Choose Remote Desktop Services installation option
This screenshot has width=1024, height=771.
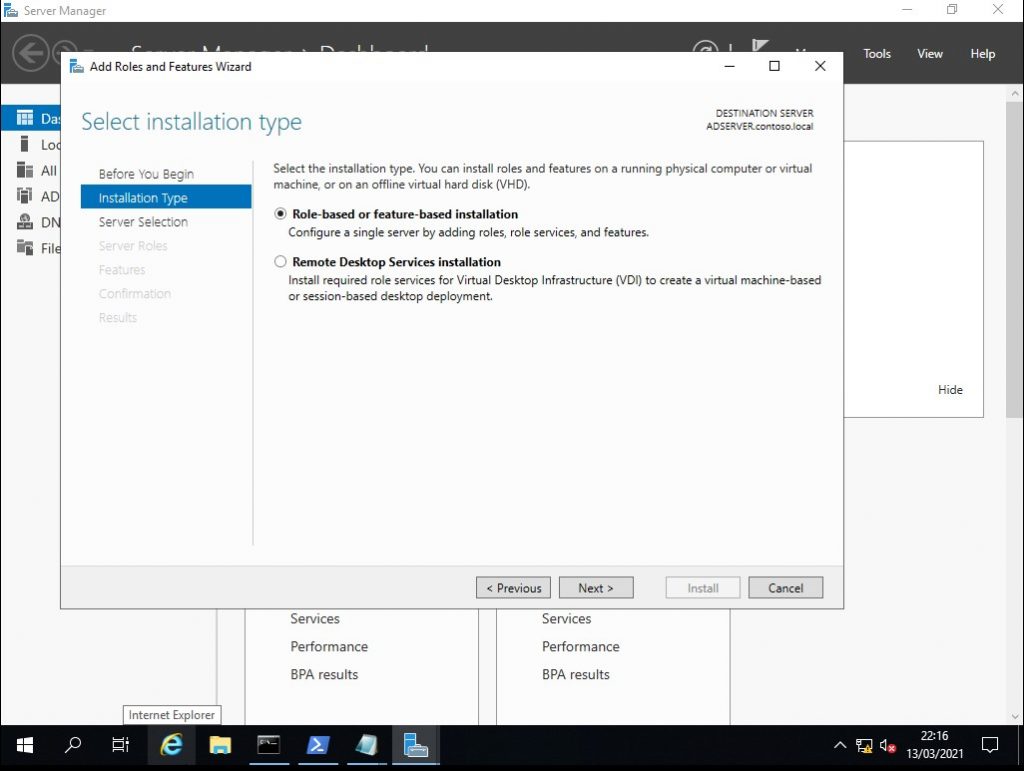(281, 262)
